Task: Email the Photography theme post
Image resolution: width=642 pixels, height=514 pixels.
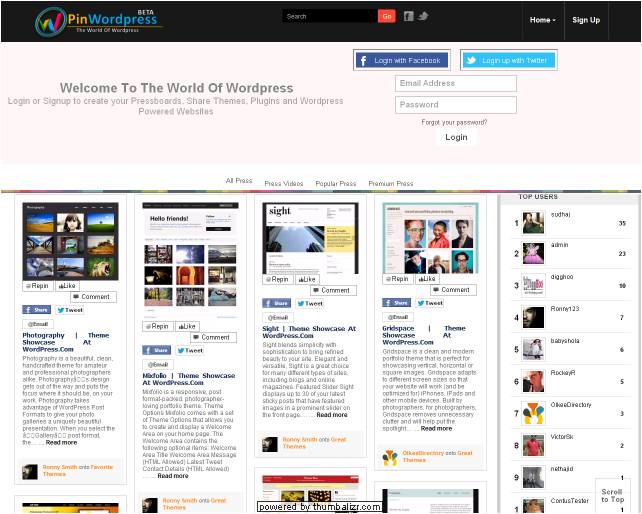Action: [x=37, y=324]
